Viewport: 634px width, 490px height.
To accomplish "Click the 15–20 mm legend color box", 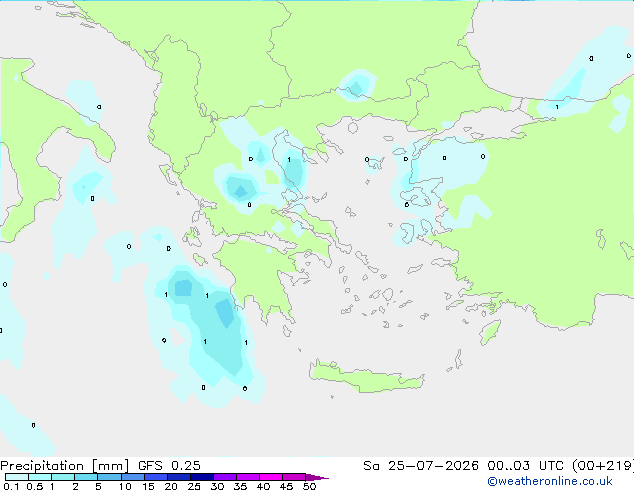I will pos(155,477).
